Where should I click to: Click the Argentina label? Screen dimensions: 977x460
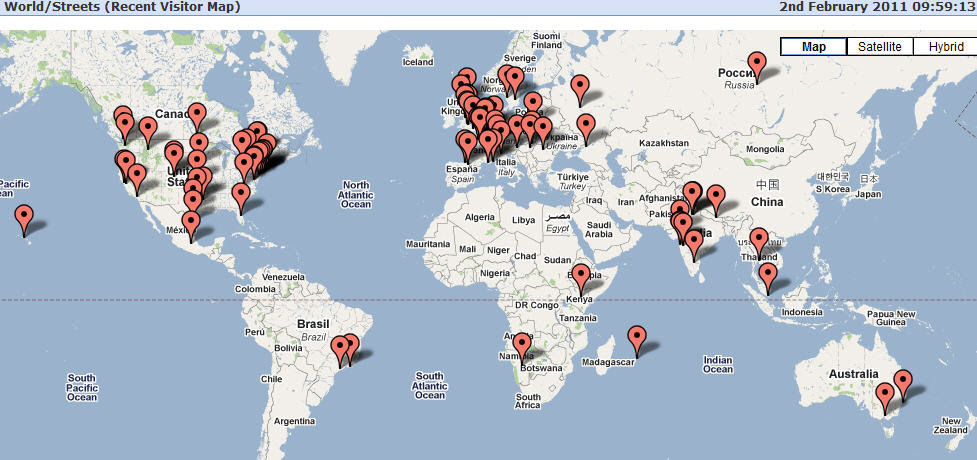(x=293, y=421)
